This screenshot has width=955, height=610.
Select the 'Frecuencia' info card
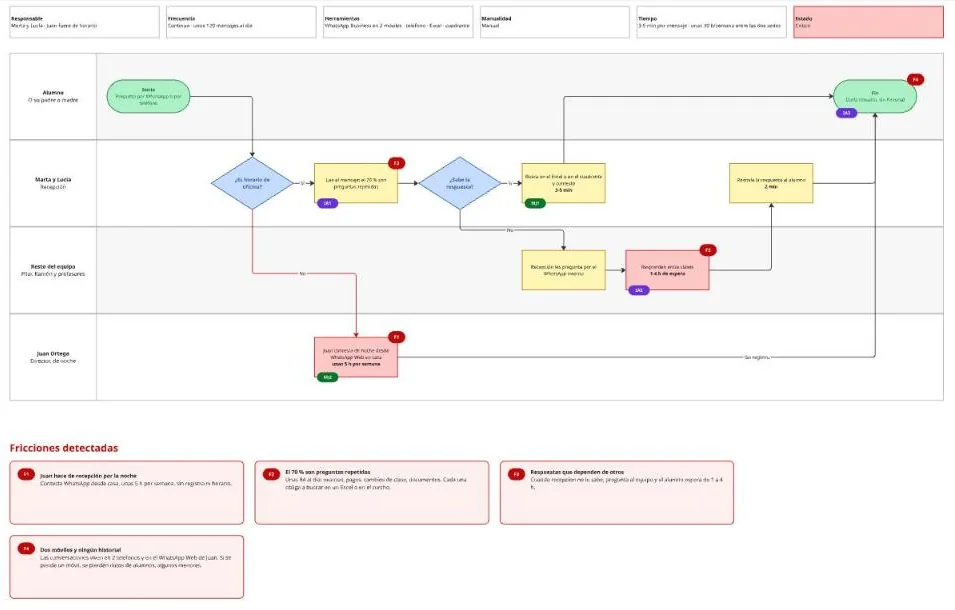pyautogui.click(x=241, y=22)
